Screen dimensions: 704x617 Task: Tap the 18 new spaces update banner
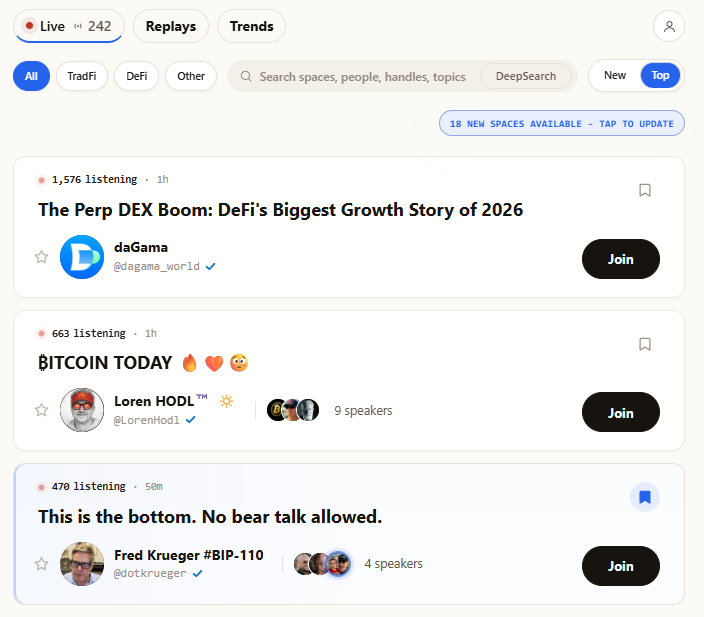(562, 123)
